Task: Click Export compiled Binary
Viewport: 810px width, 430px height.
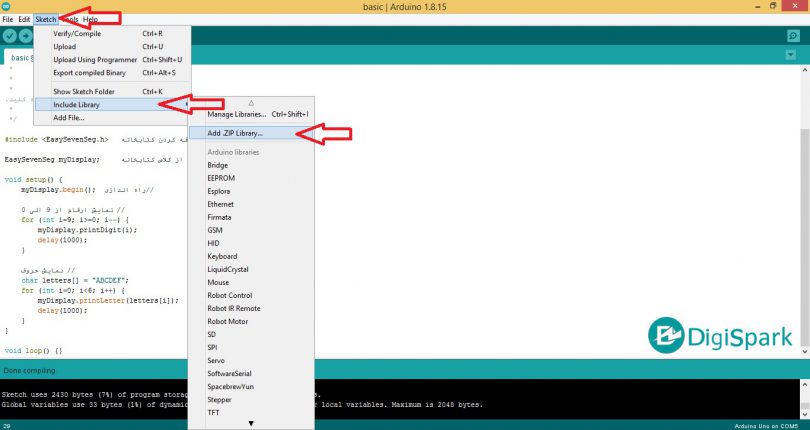Action: click(89, 72)
